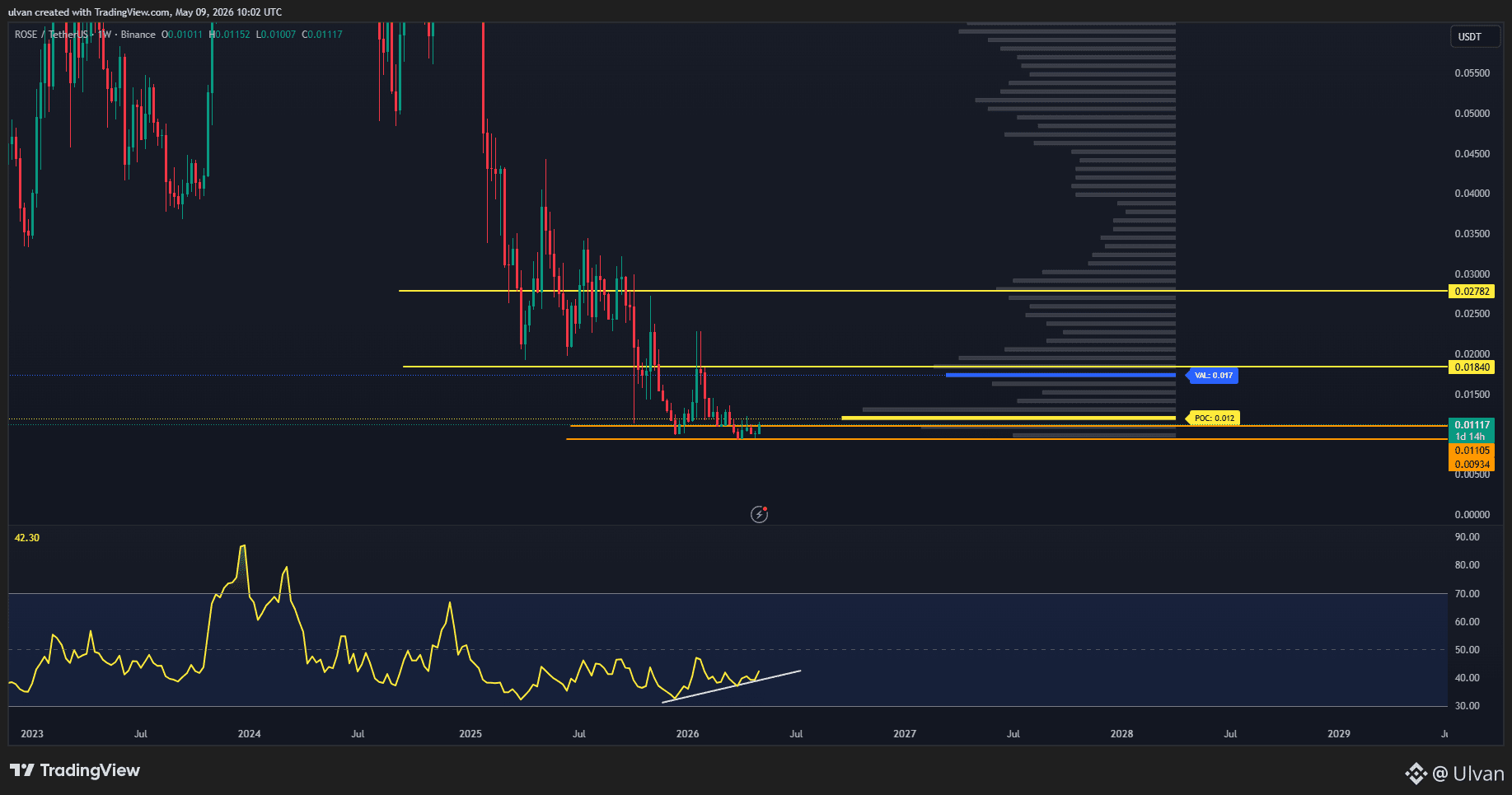The height and width of the screenshot is (795, 1512).
Task: Select the blue value area low line
Action: click(1060, 376)
